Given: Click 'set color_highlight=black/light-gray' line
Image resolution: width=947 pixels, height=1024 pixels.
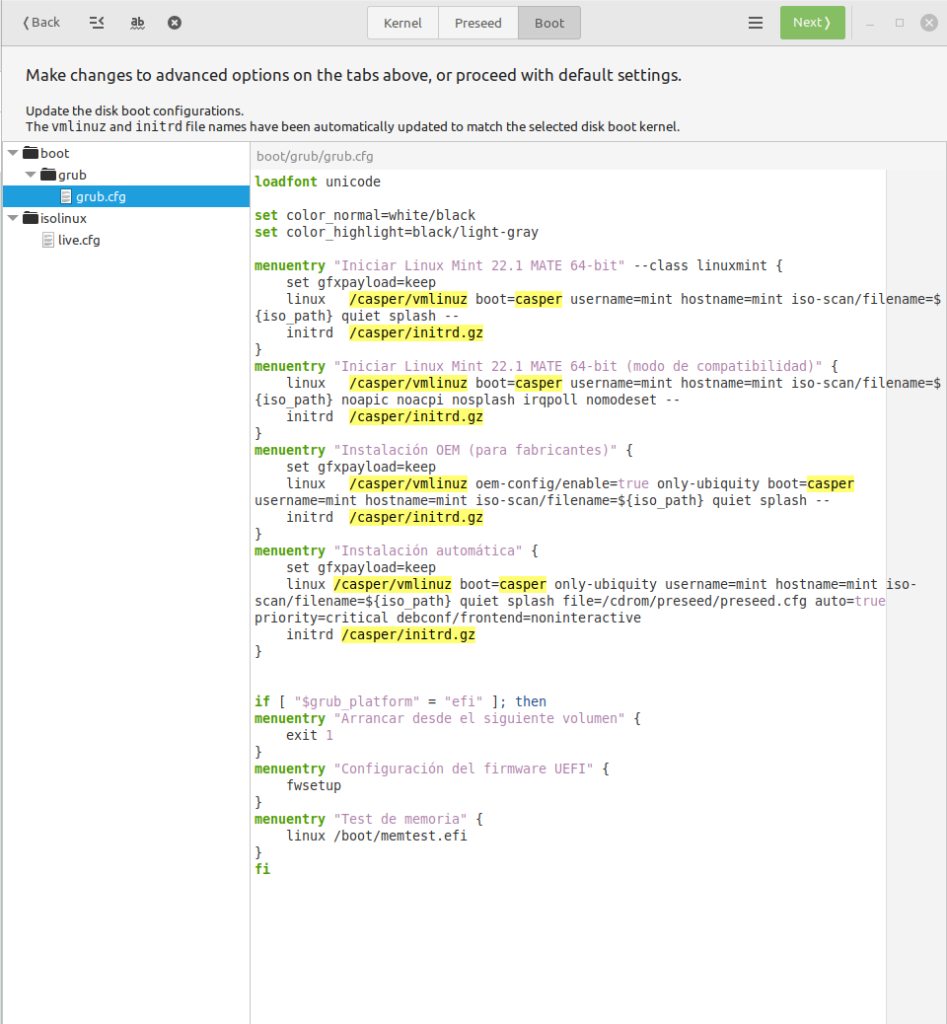Looking at the screenshot, I should pos(396,232).
